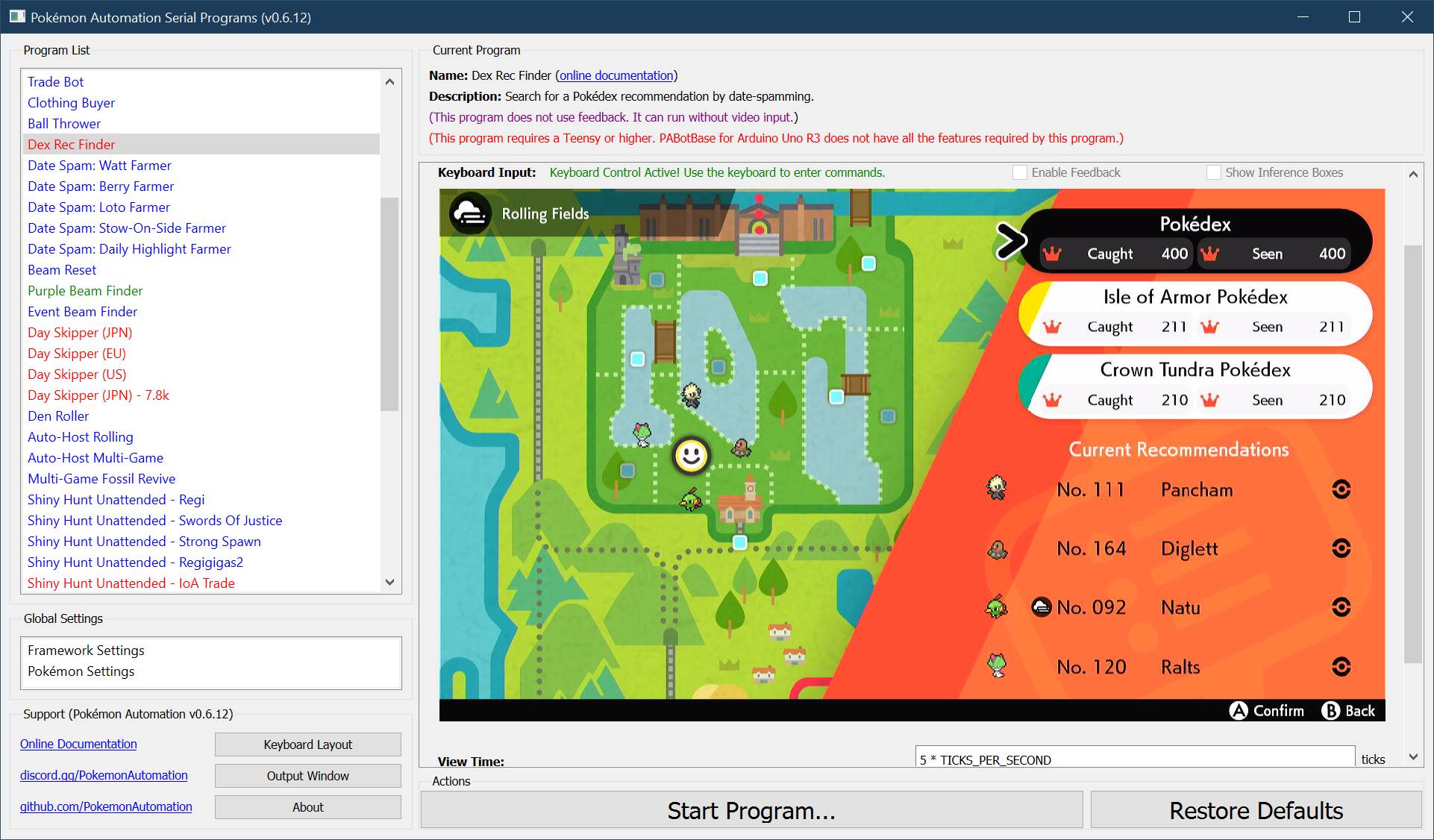
Task: Click the Natu sprite in recommendations list
Action: 997,607
